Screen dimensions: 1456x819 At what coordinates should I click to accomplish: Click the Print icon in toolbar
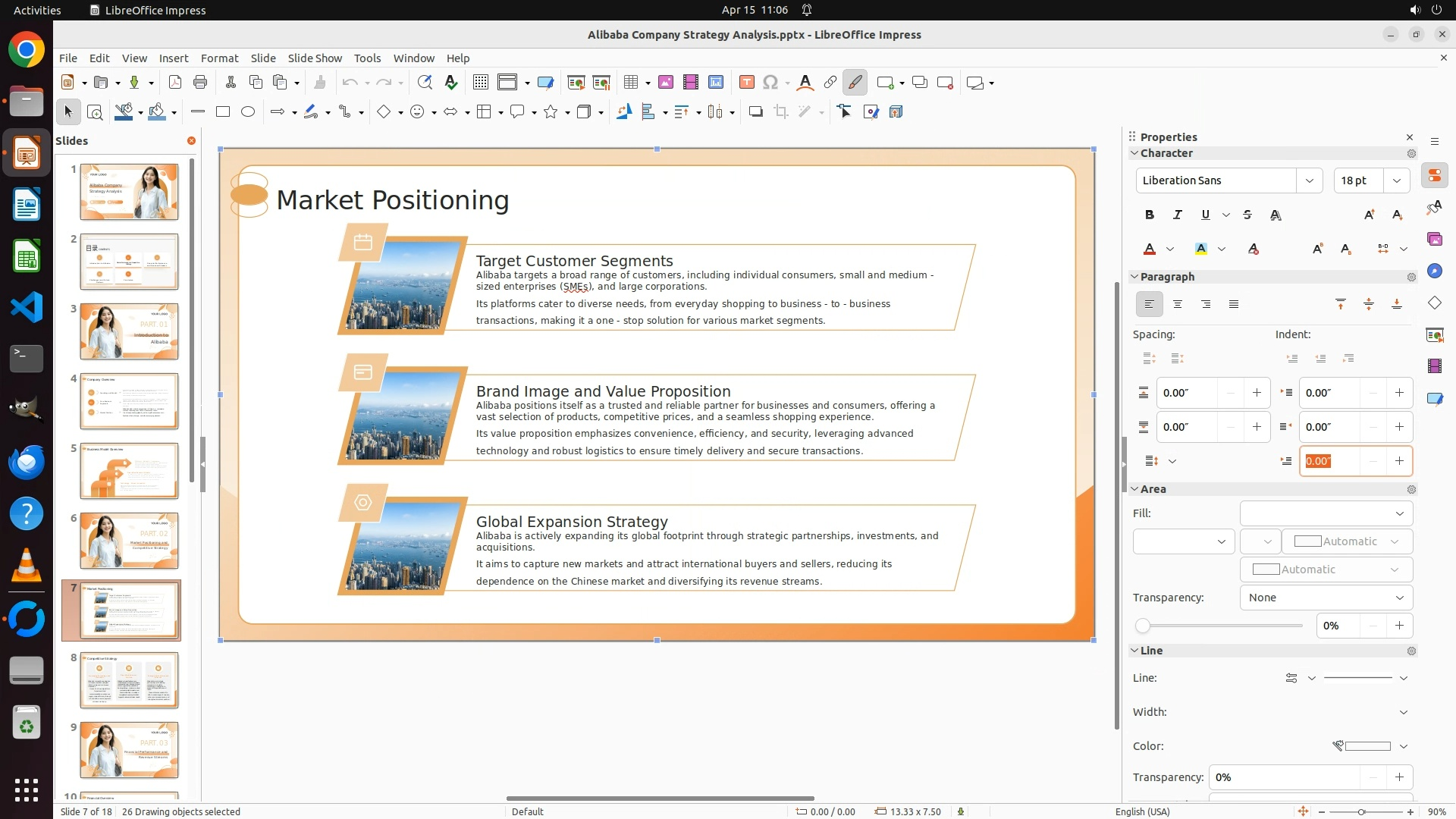(x=200, y=83)
